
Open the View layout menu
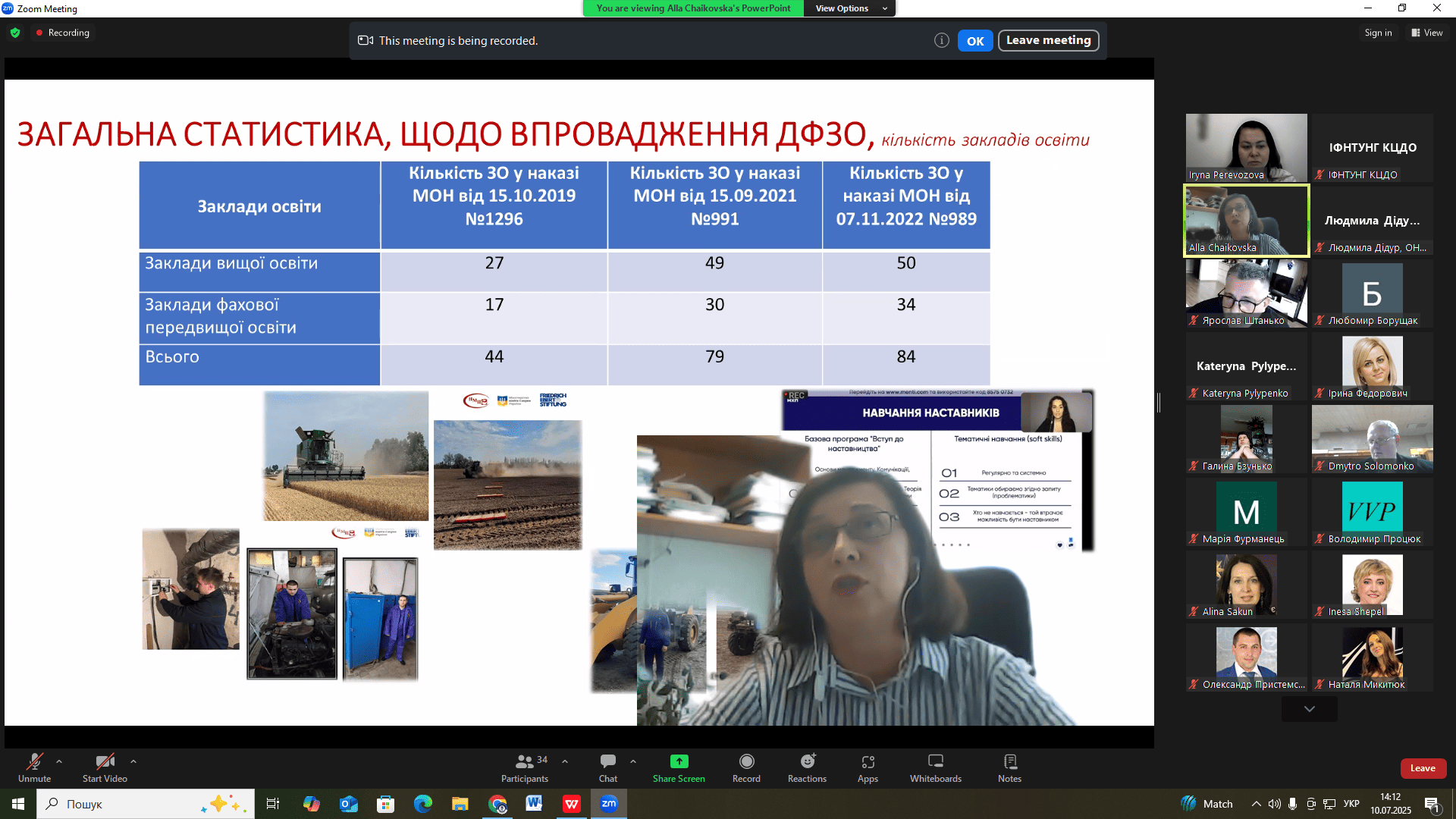pyautogui.click(x=1427, y=33)
